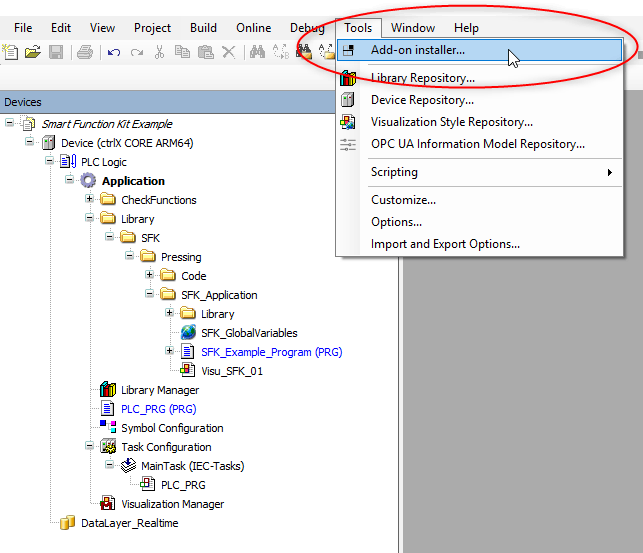Expand the CheckFunctions folder

pyautogui.click(x=89, y=199)
